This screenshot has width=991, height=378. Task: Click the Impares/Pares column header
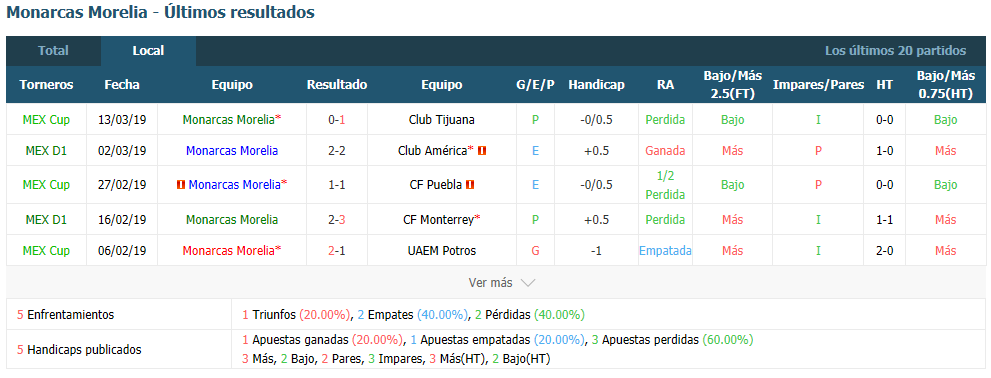tap(818, 85)
